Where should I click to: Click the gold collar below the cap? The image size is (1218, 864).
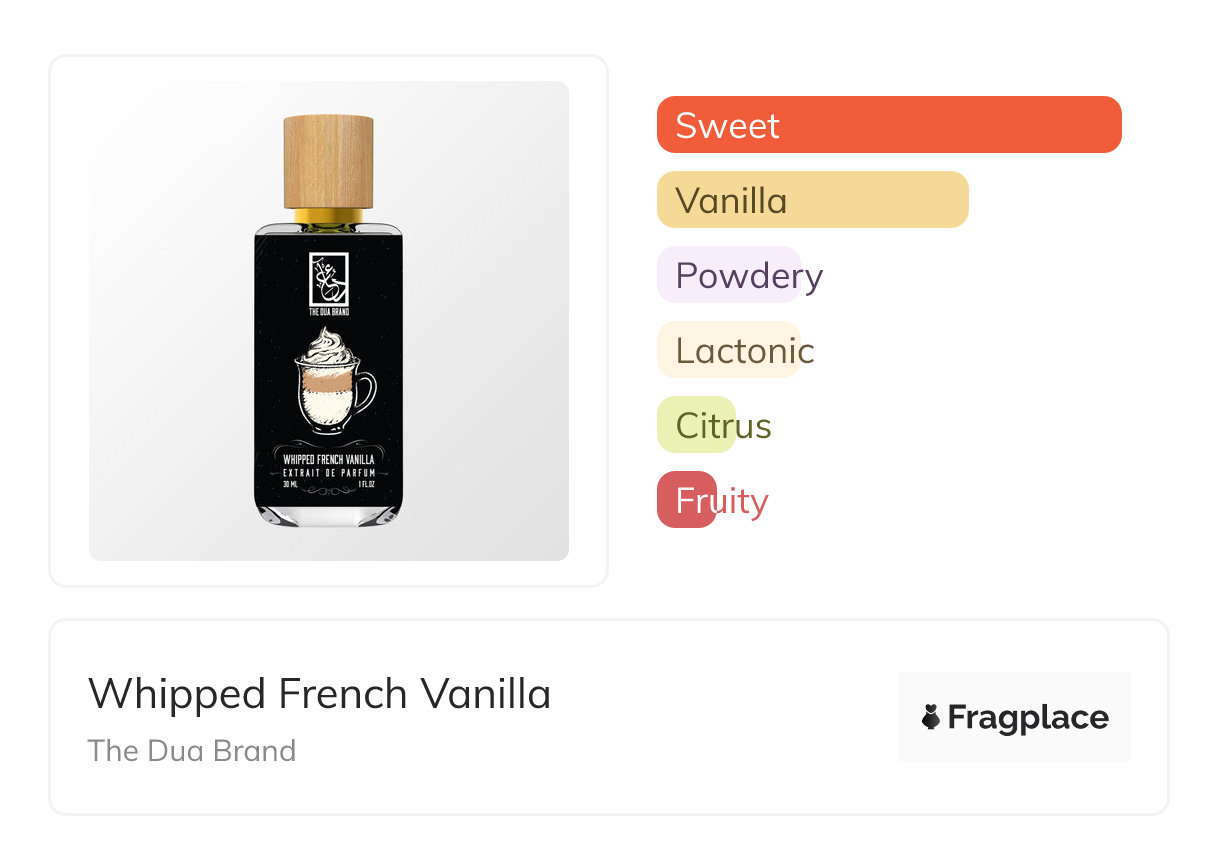[329, 216]
